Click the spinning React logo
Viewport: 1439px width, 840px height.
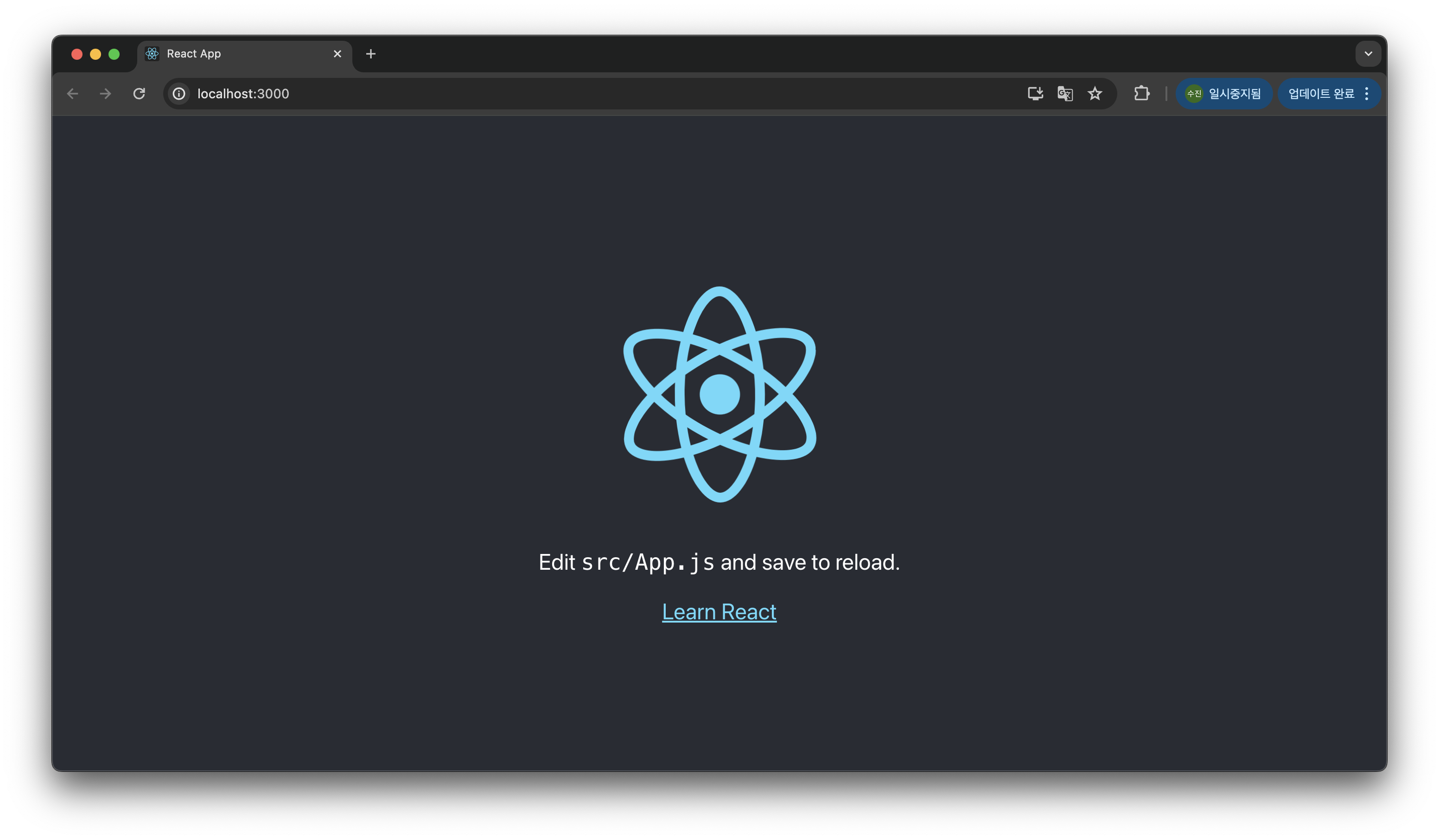tap(719, 394)
